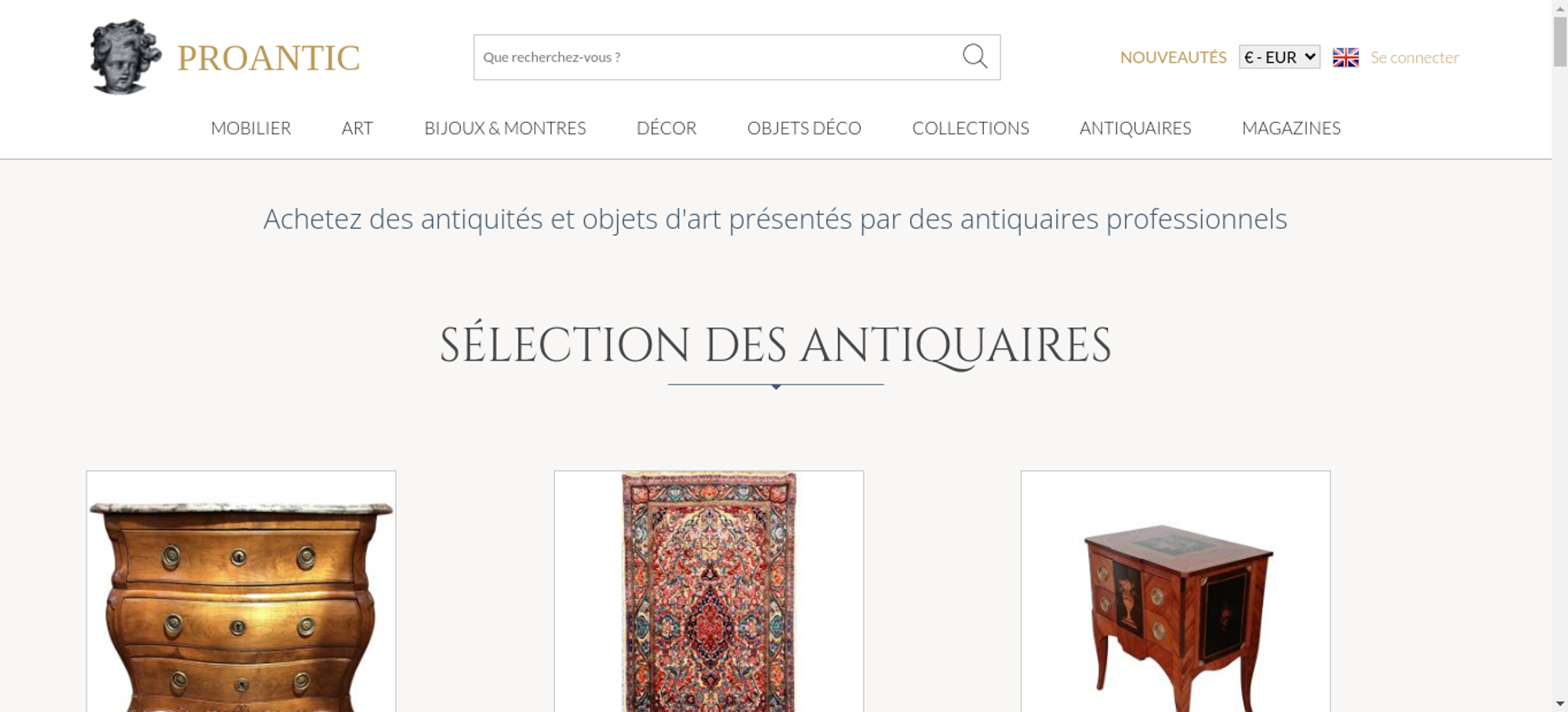Open the ART menu
1568x712 pixels.
358,128
